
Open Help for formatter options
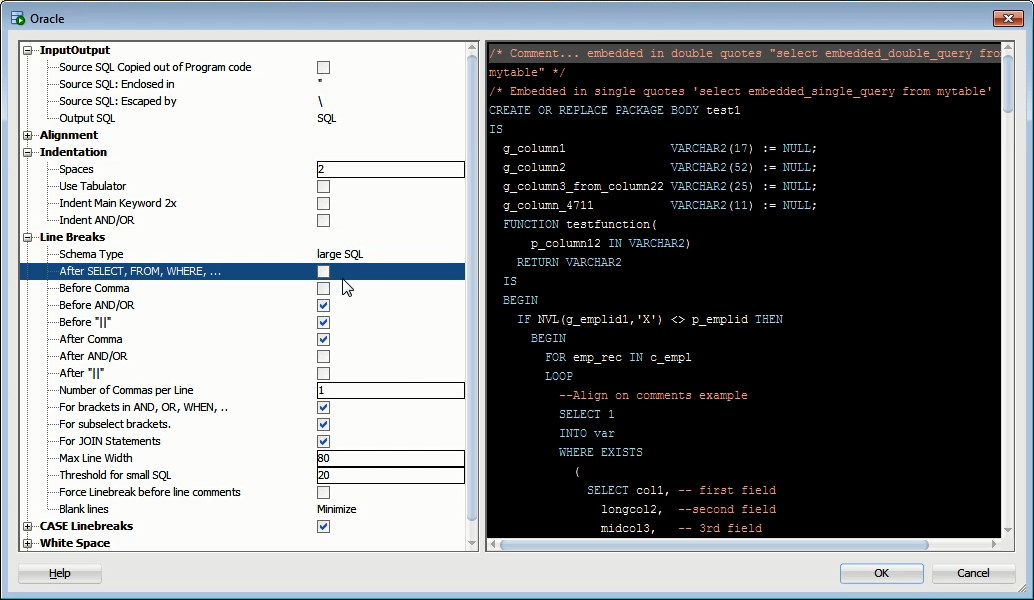(60, 573)
